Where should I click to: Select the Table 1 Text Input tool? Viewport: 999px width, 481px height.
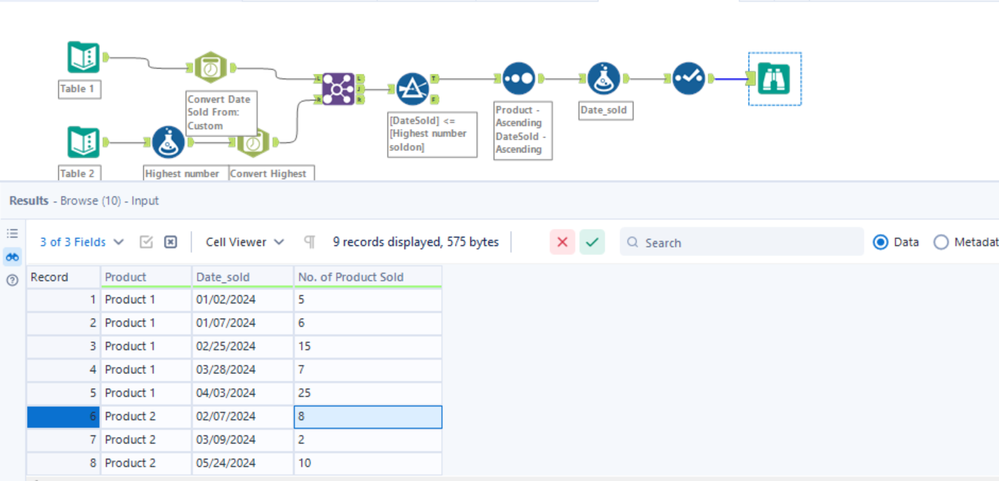tap(83, 58)
